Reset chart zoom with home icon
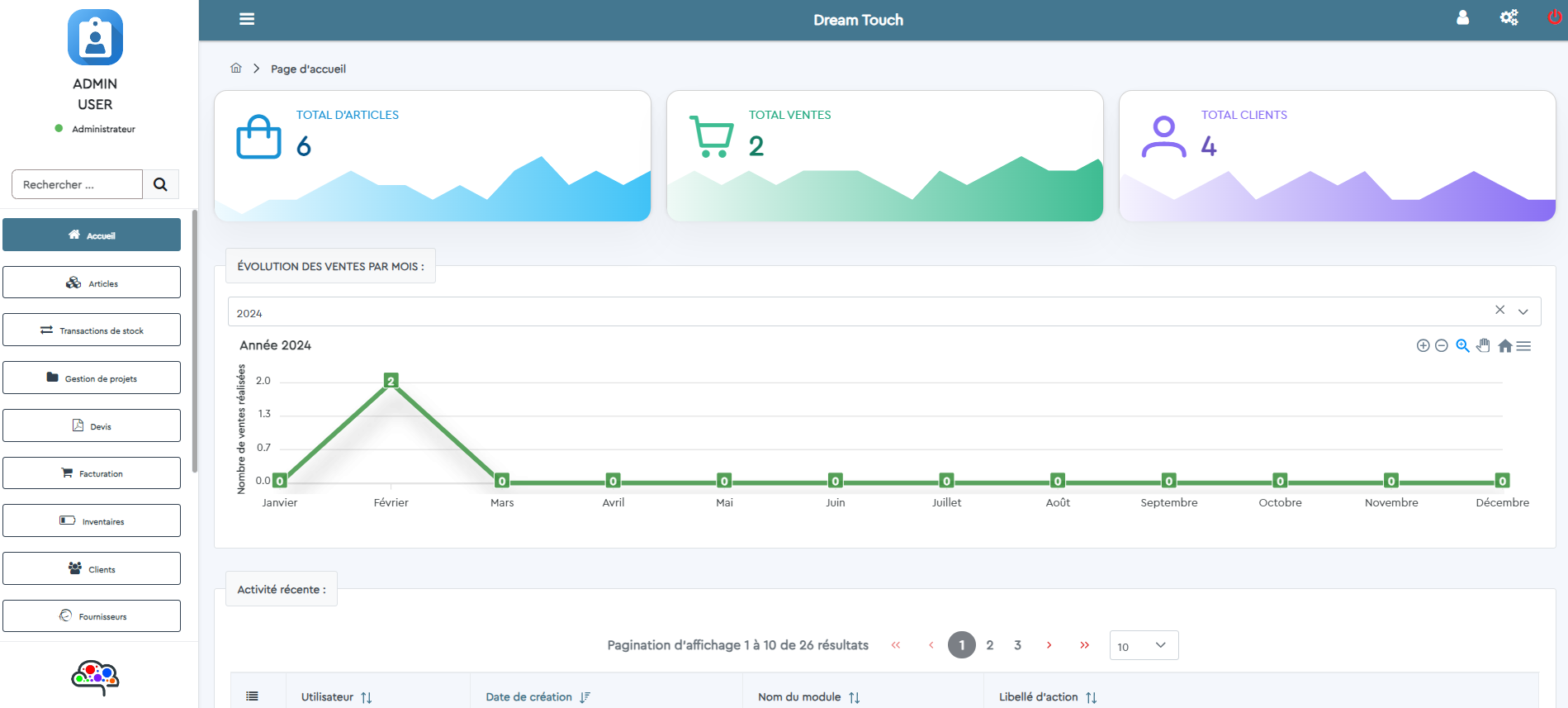Screen dimensions: 1568x708 [x=1504, y=345]
